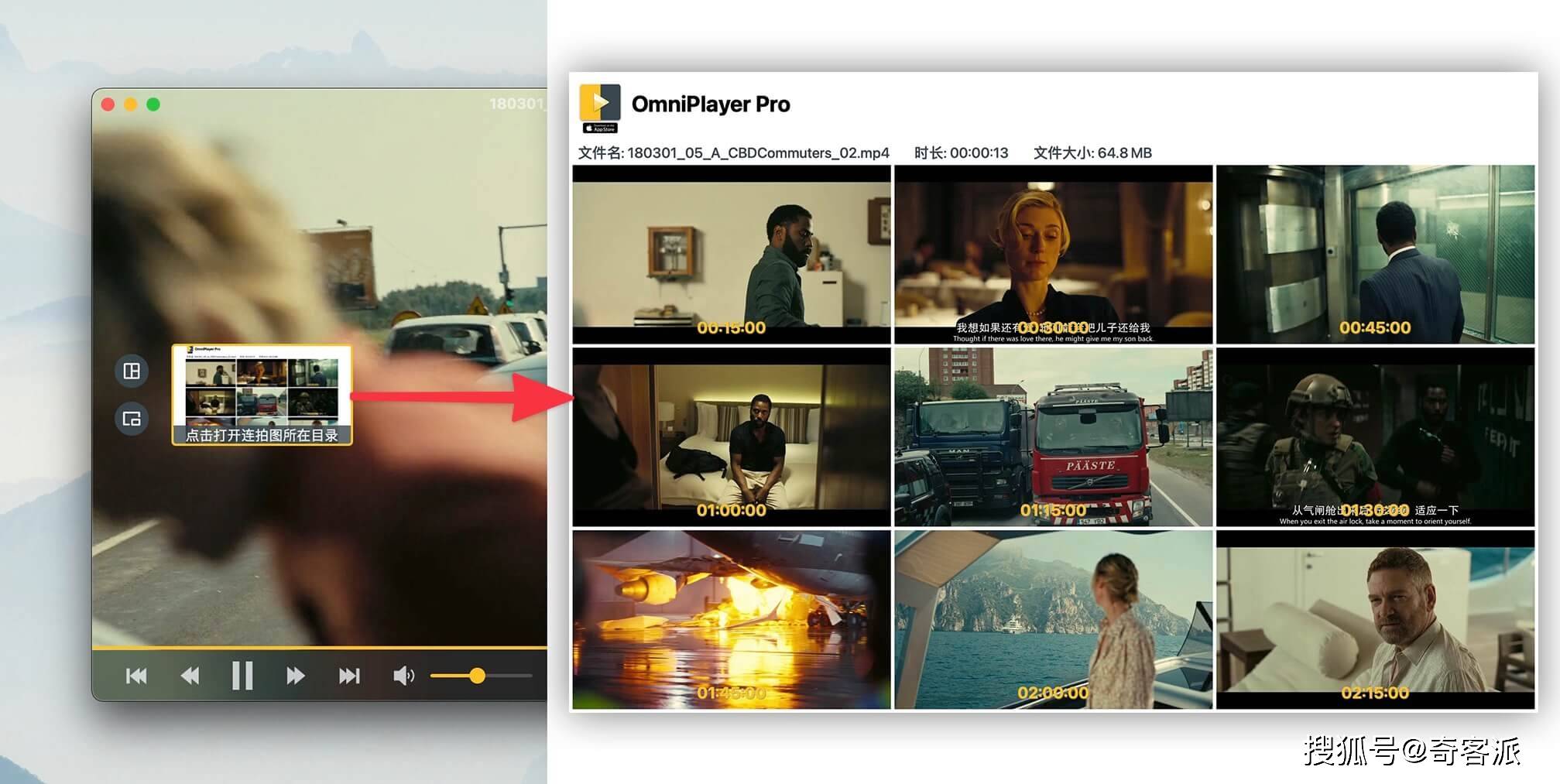The width and height of the screenshot is (1560, 784).
Task: Select the 01:15:00 fire truck frame
Action: pyautogui.click(x=1054, y=437)
